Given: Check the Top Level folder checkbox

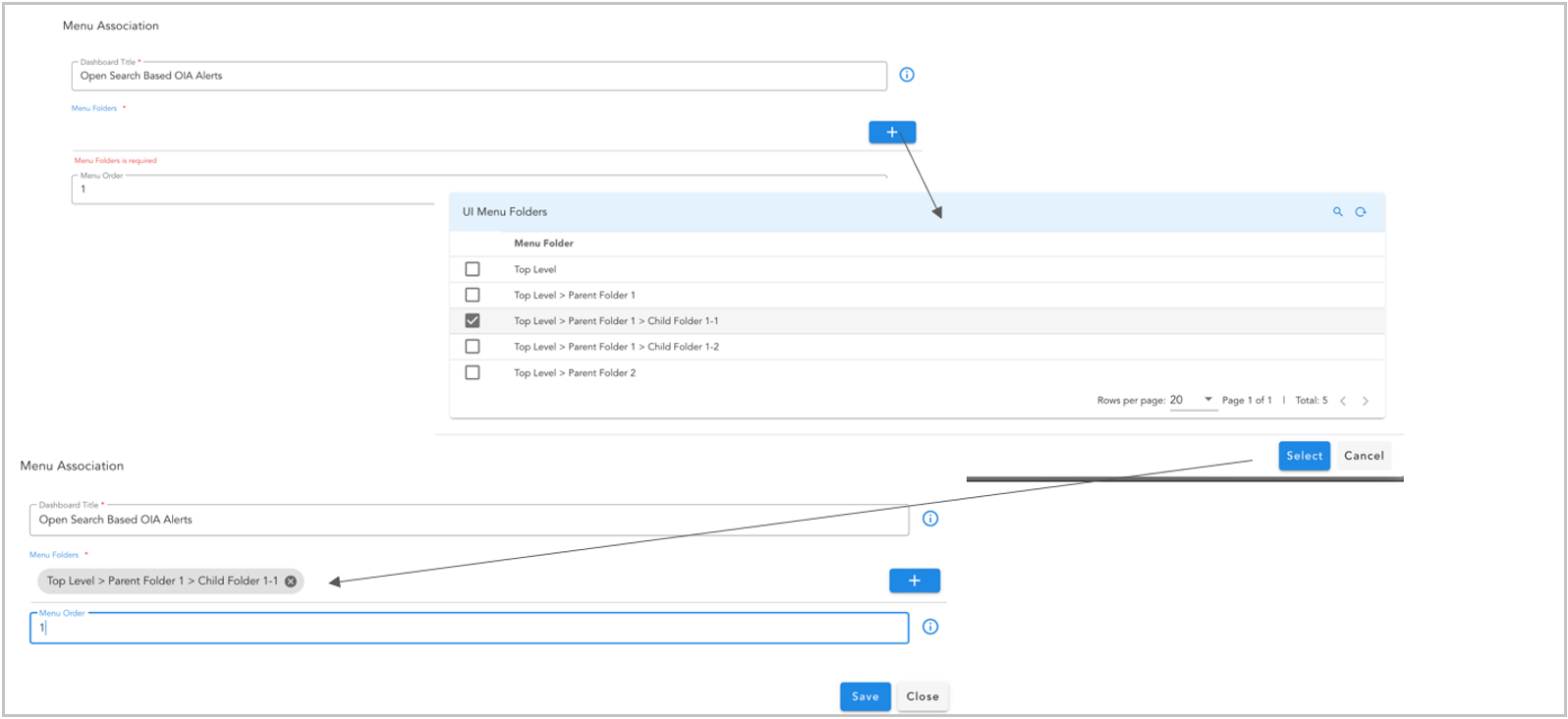Looking at the screenshot, I should pyautogui.click(x=473, y=269).
